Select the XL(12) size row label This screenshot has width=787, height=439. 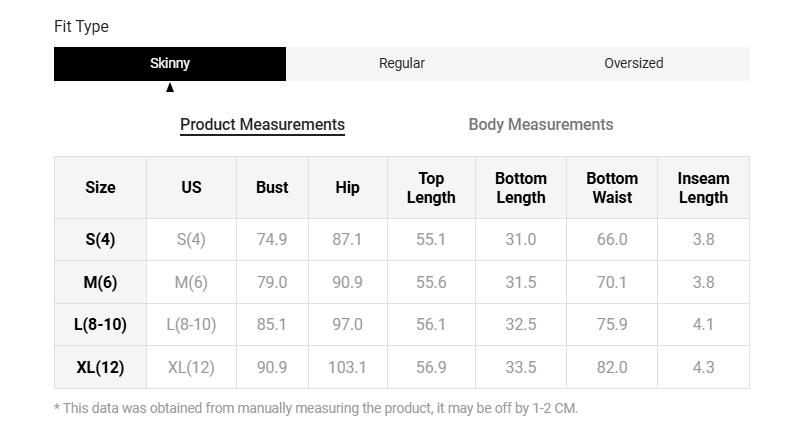(x=100, y=367)
